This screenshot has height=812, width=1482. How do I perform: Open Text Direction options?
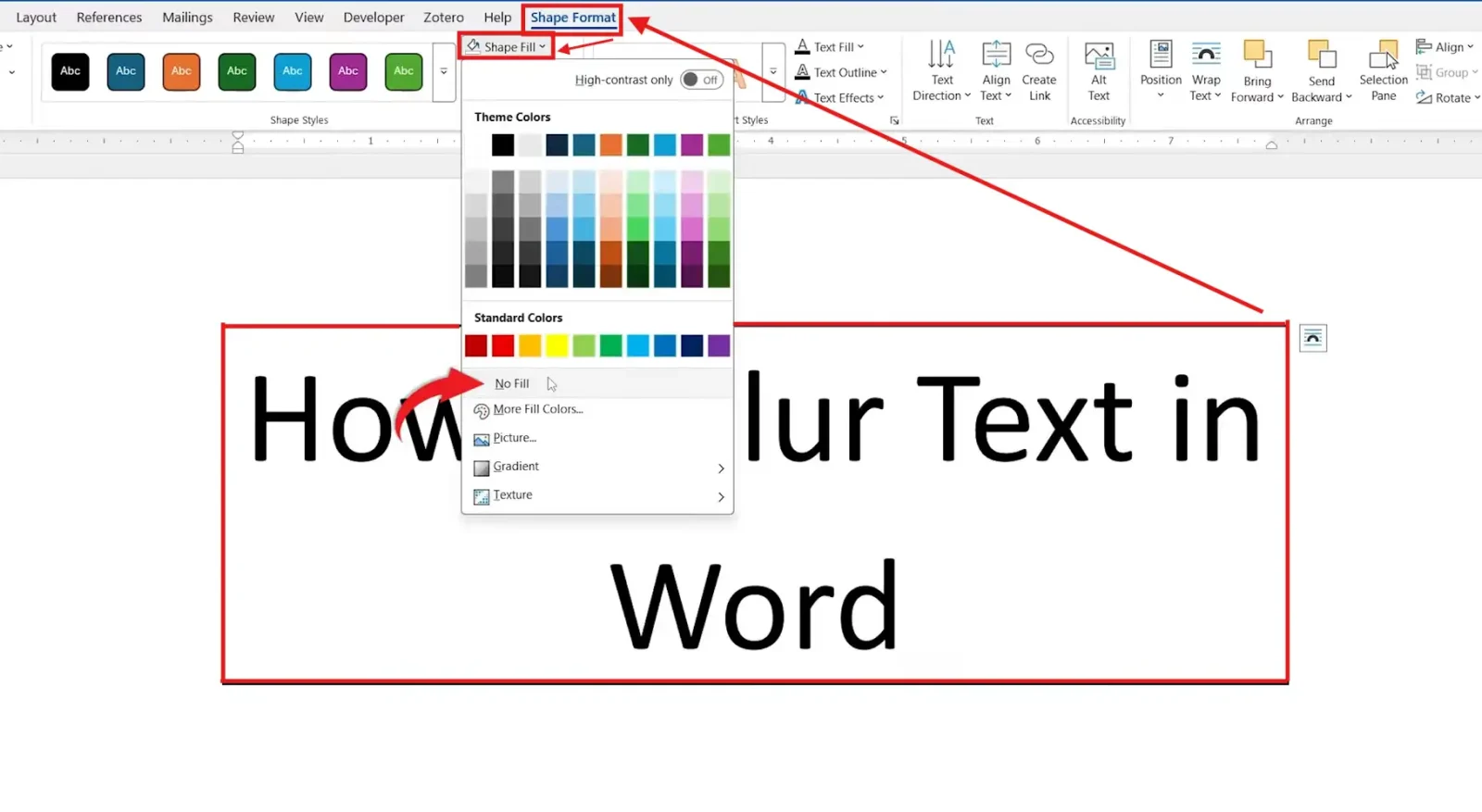point(941,71)
